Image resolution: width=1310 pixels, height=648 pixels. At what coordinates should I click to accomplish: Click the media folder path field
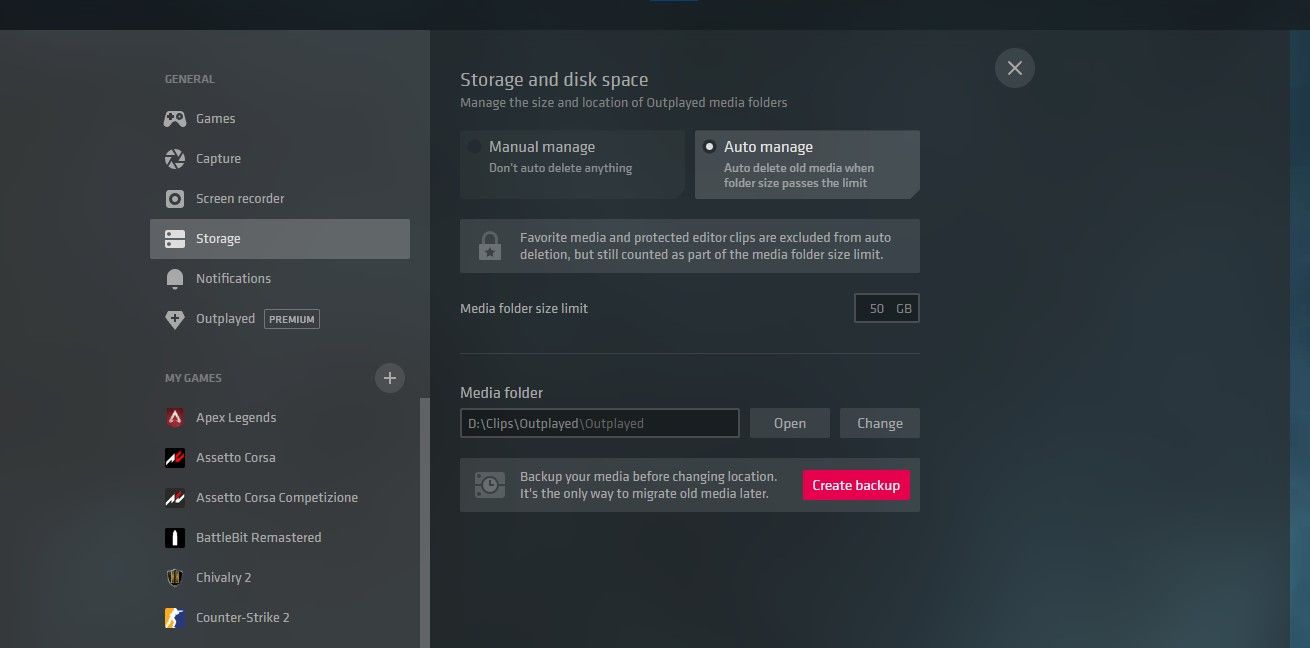599,422
